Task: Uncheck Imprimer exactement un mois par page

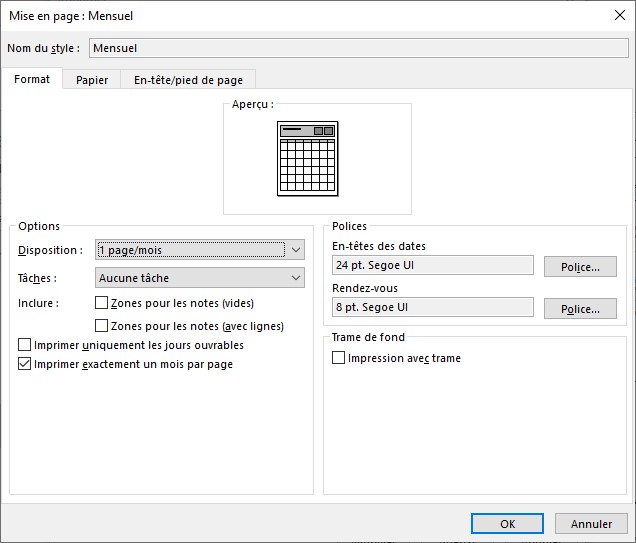Action: point(26,364)
